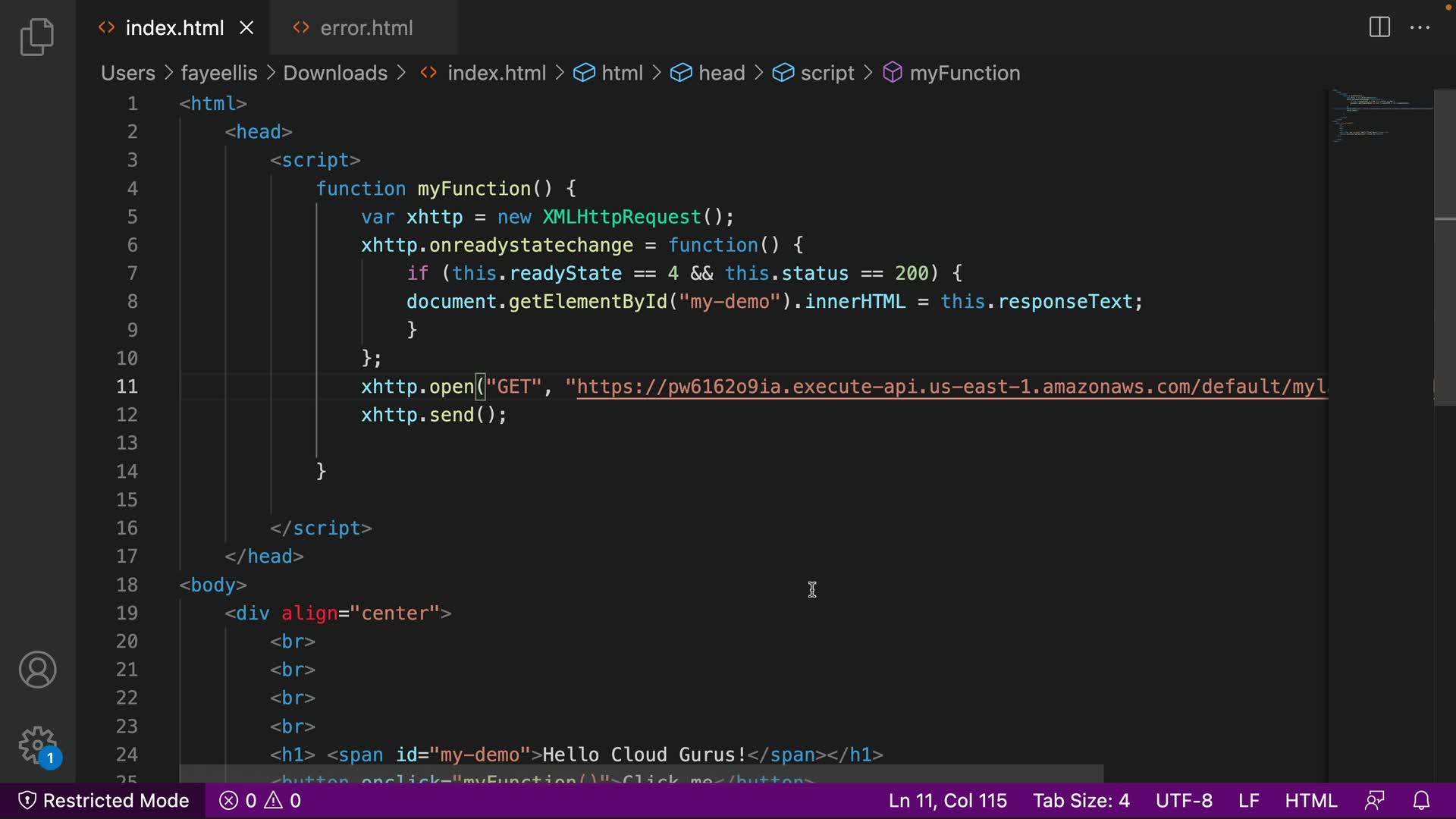This screenshot has height=819, width=1456.
Task: Click the Restricted Mode shield indicator
Action: coord(103,801)
